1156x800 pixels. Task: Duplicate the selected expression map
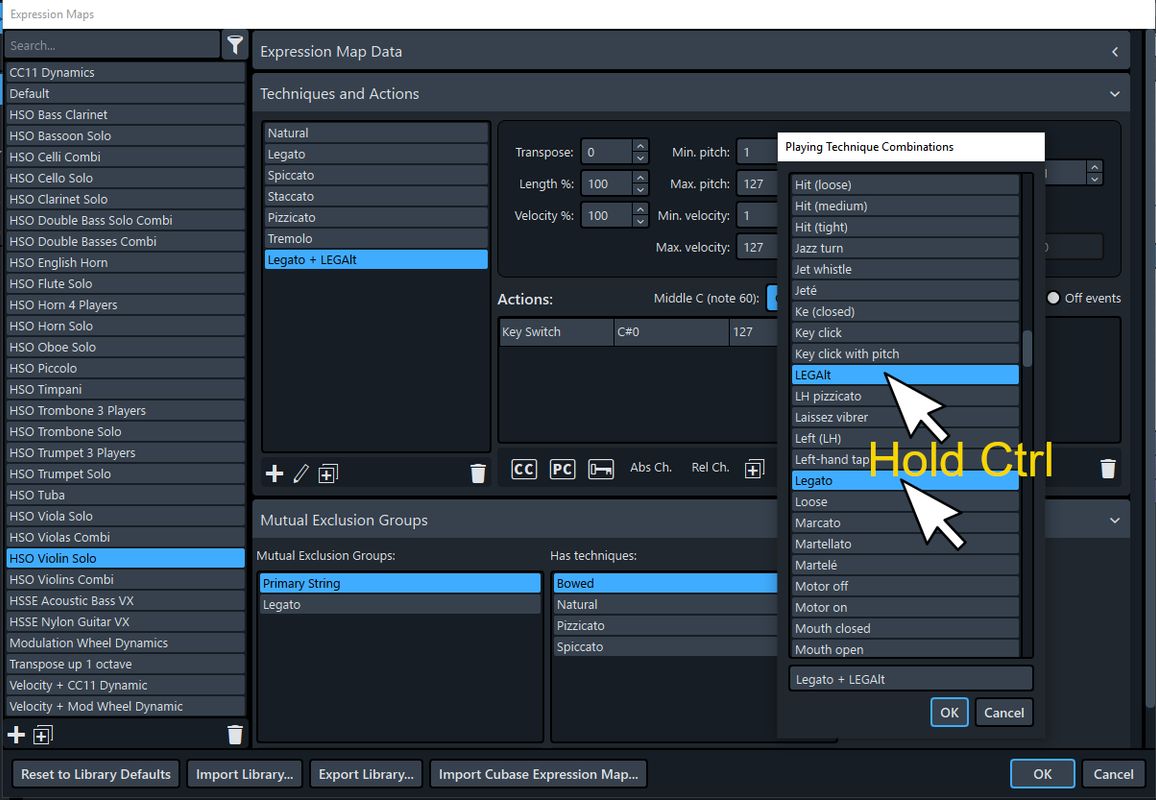[43, 734]
